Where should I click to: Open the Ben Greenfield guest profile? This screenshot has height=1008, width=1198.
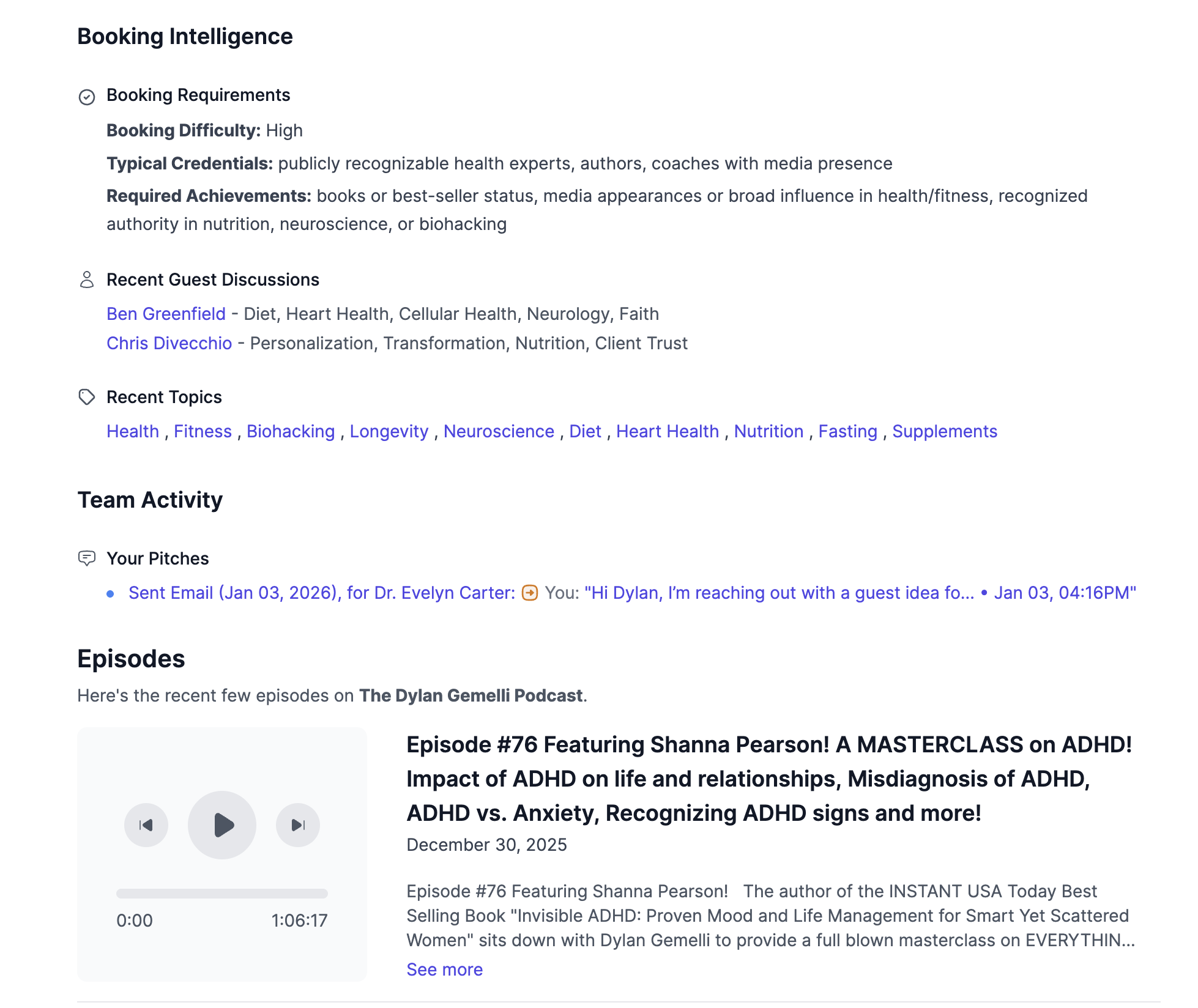coord(166,314)
